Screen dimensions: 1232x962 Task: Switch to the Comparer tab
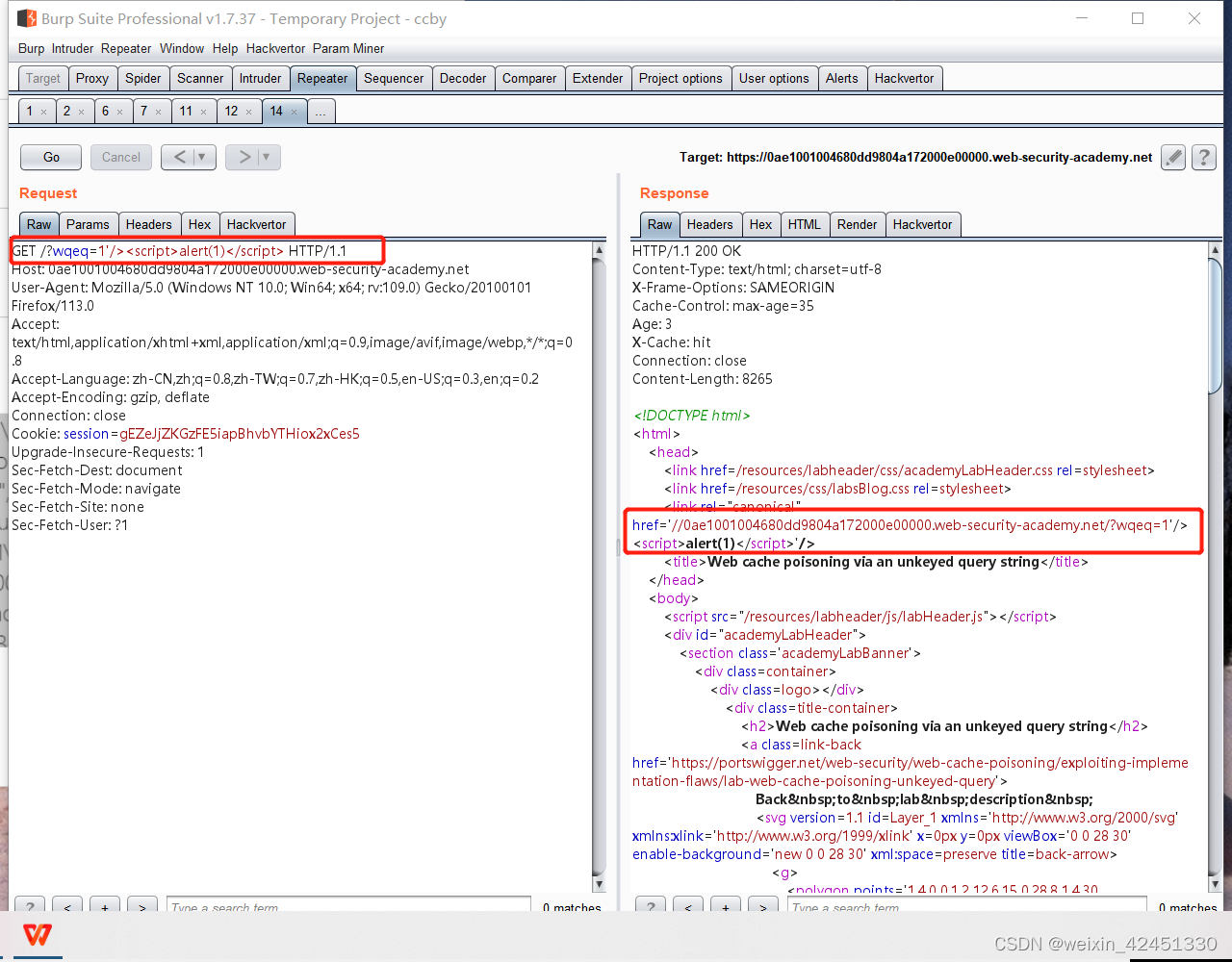coord(529,79)
